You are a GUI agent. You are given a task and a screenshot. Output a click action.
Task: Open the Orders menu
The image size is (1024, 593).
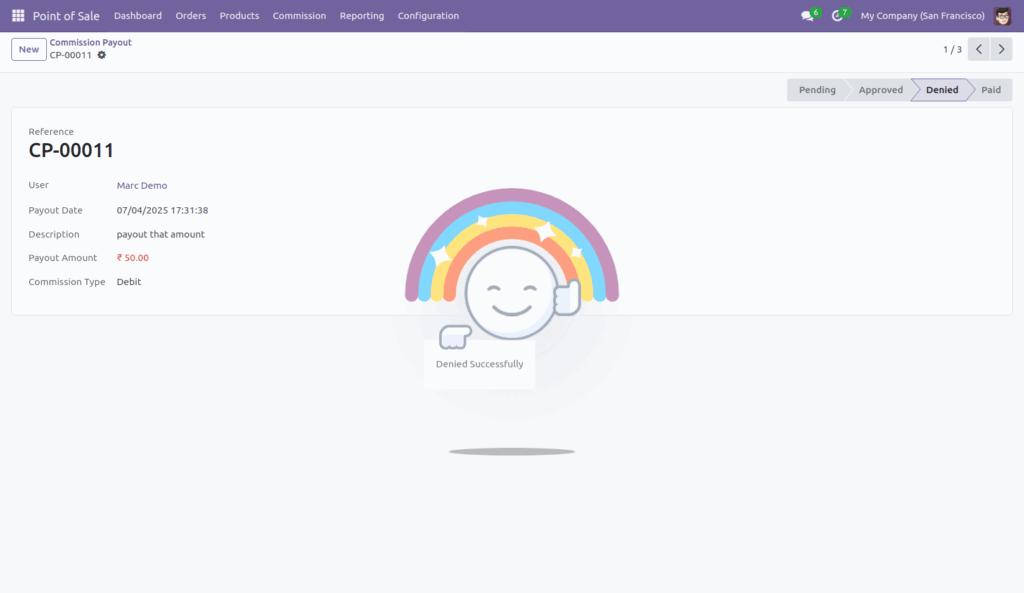(190, 15)
